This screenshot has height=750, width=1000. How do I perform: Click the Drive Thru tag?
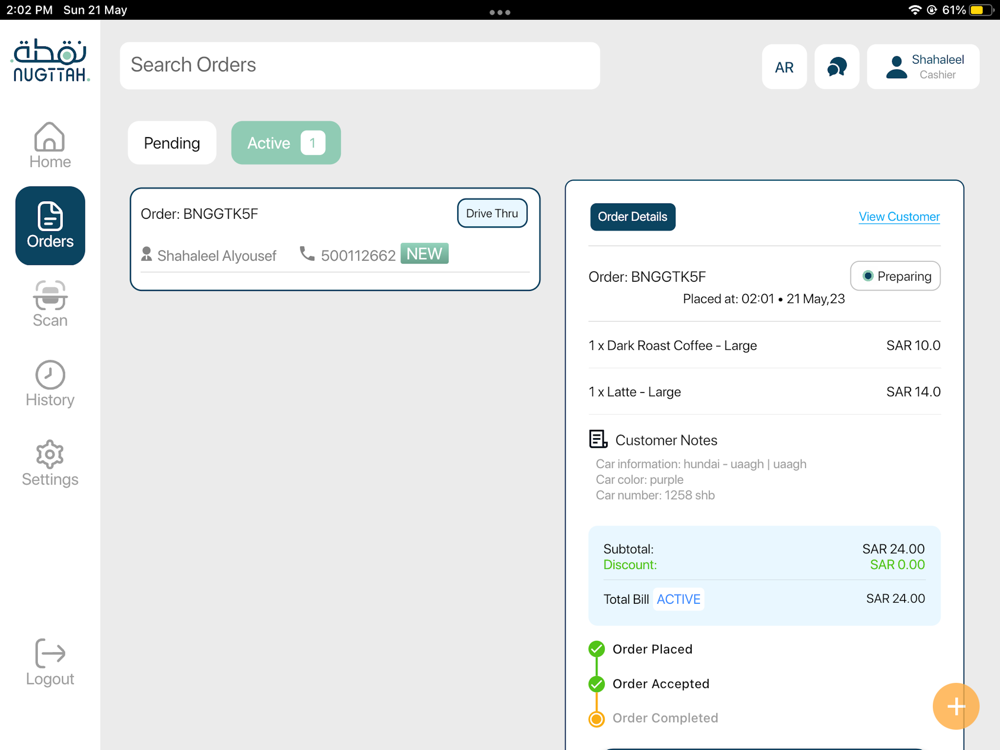[x=492, y=213]
